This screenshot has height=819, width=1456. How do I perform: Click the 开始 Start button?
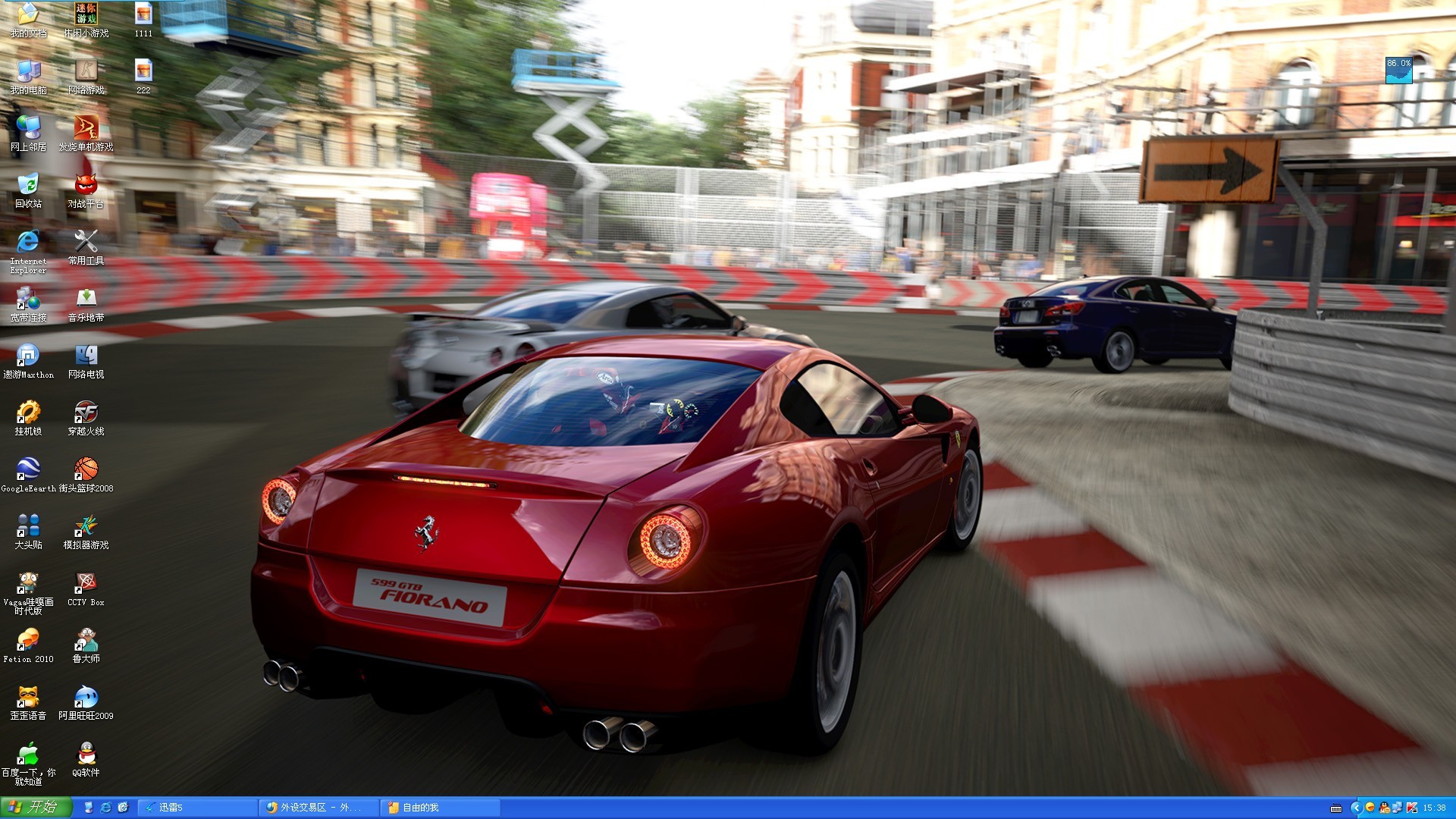click(x=35, y=808)
